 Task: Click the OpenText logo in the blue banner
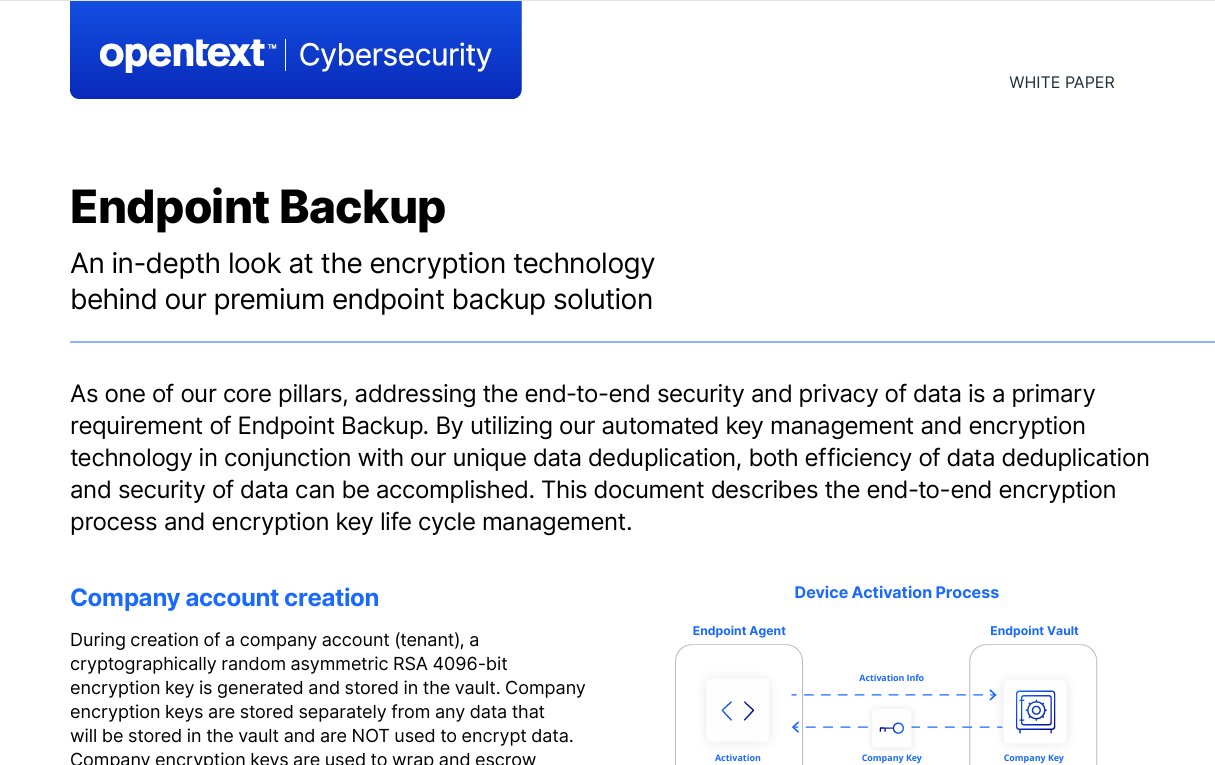click(183, 54)
